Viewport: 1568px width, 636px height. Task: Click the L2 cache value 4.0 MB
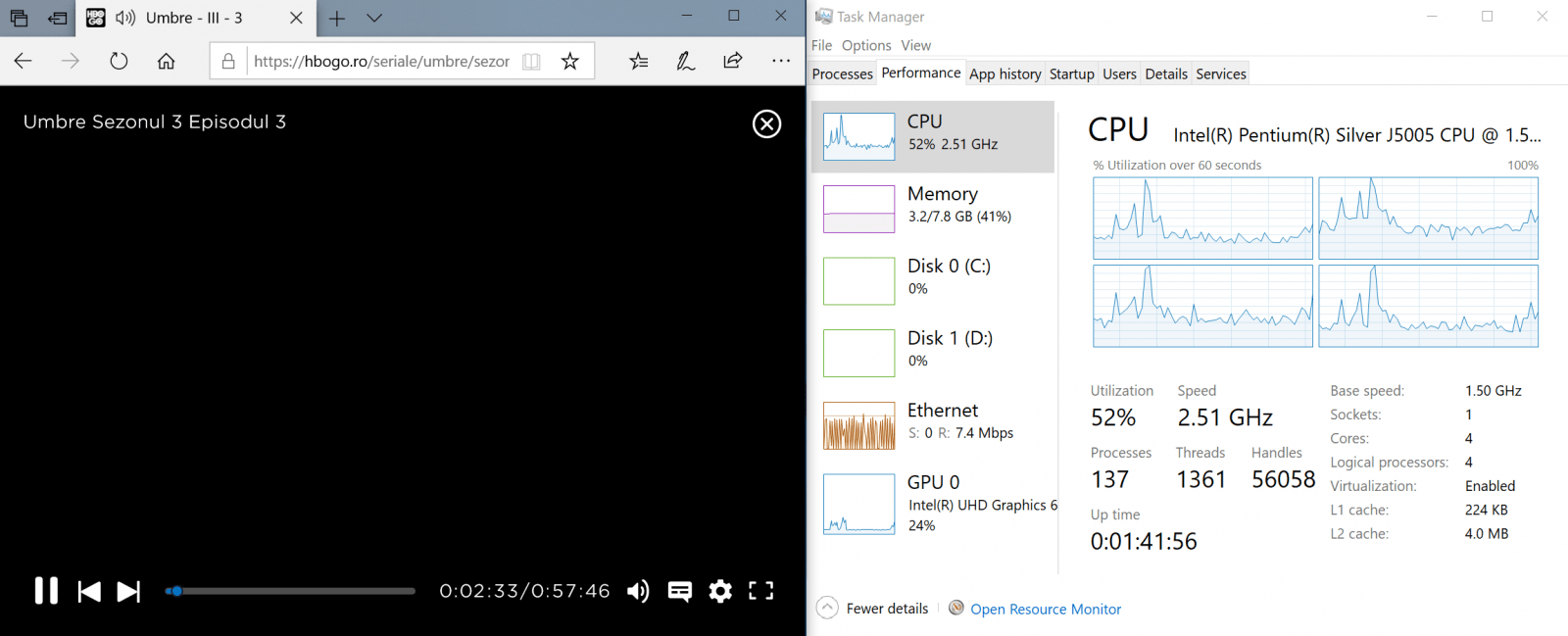tap(1487, 533)
